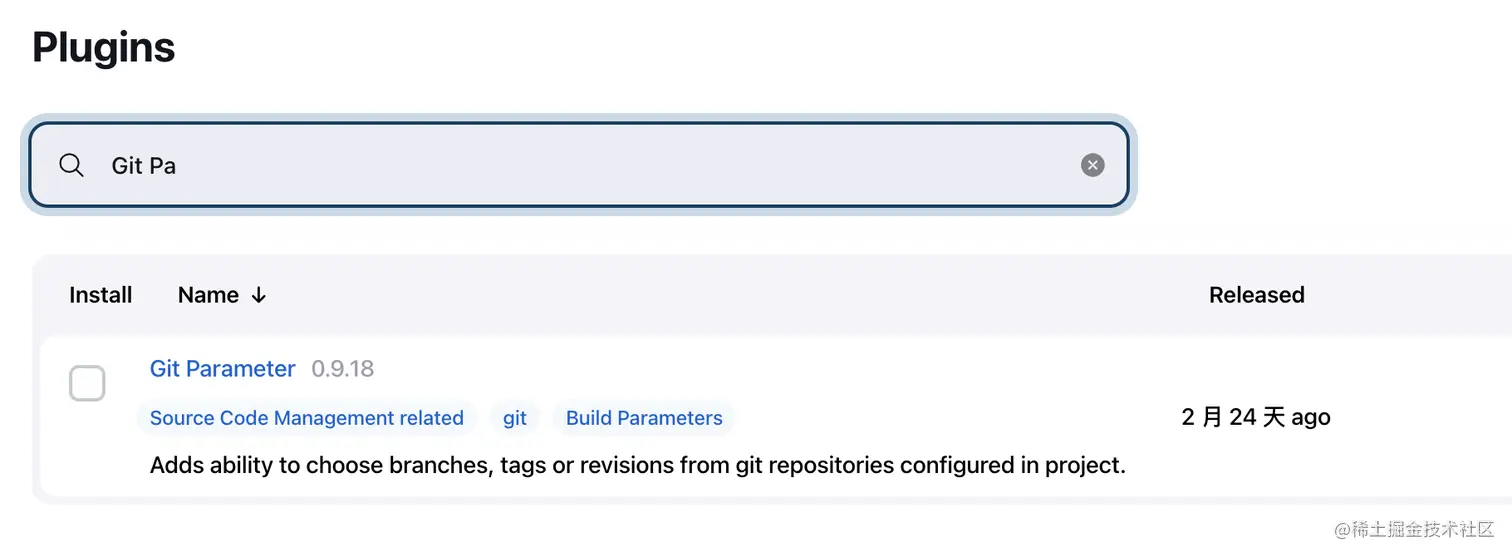The height and width of the screenshot is (557, 1512).
Task: Click the 0.9.18 version number
Action: 342,369
